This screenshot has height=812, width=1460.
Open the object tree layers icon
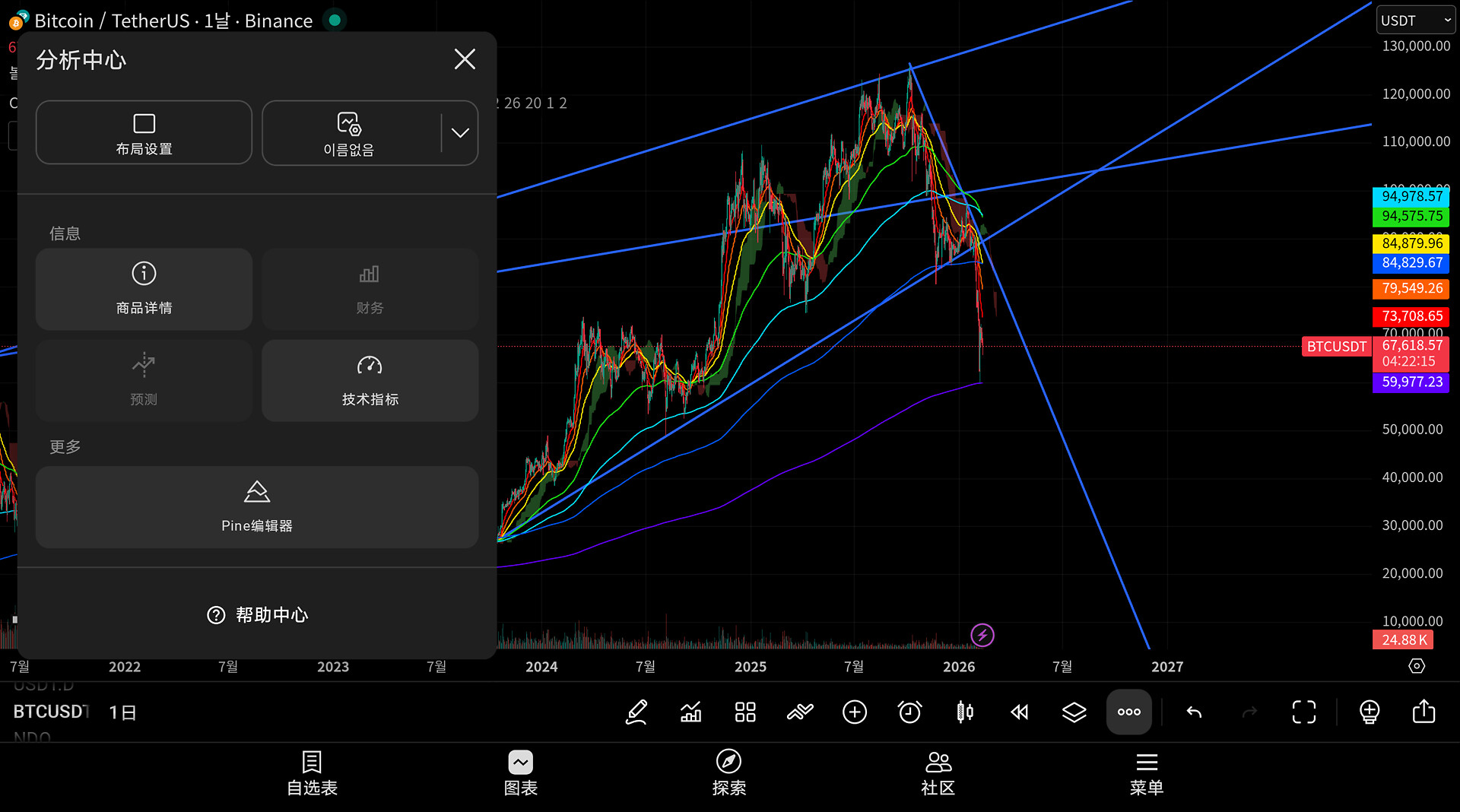coord(1074,712)
